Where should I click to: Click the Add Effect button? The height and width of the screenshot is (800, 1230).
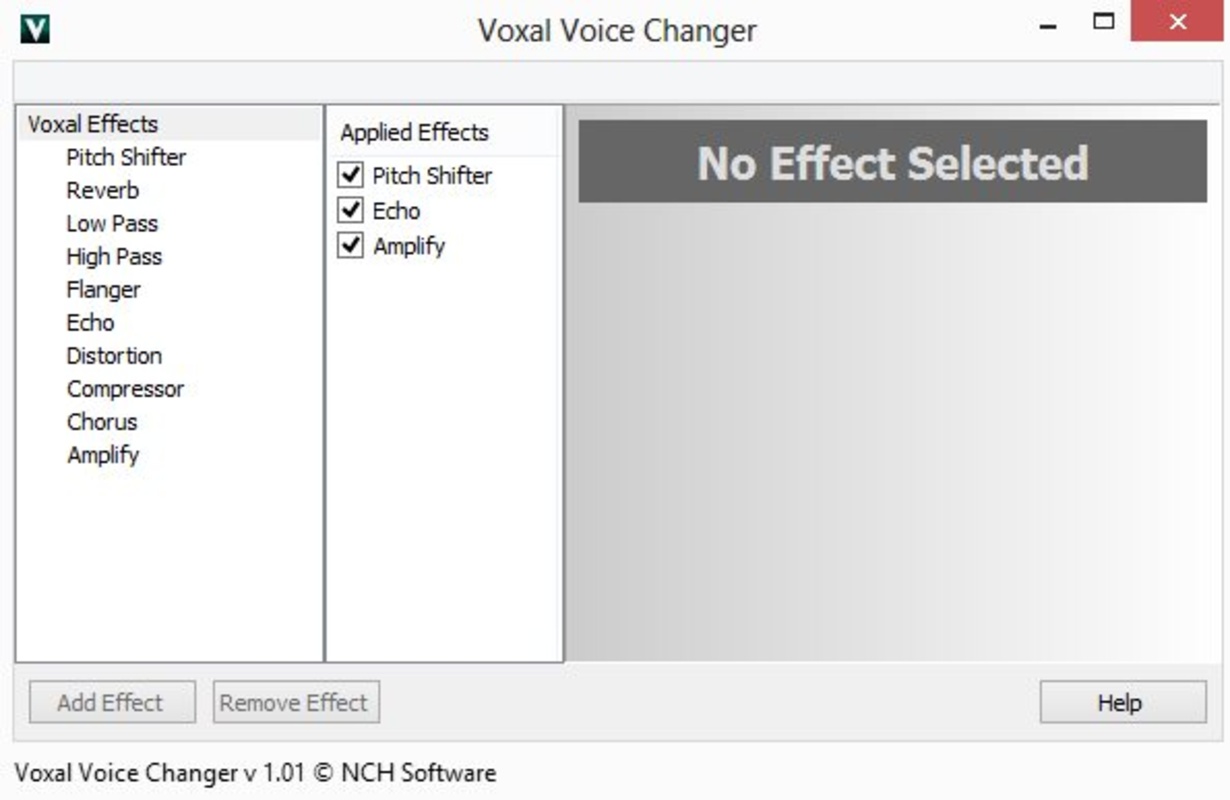(110, 703)
